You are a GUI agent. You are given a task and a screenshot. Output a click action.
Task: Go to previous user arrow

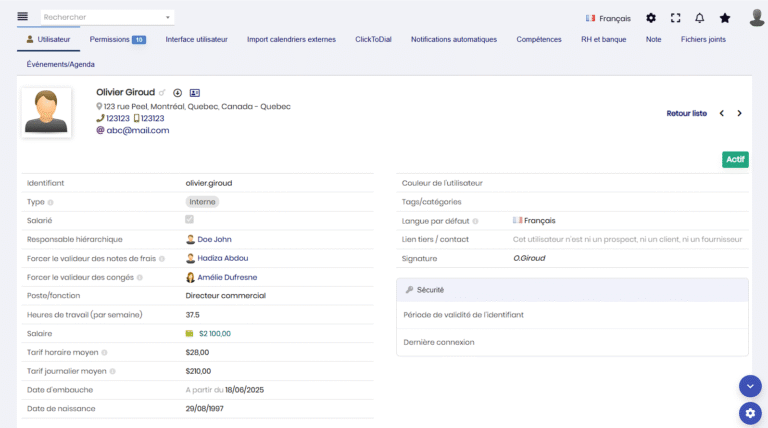point(721,113)
